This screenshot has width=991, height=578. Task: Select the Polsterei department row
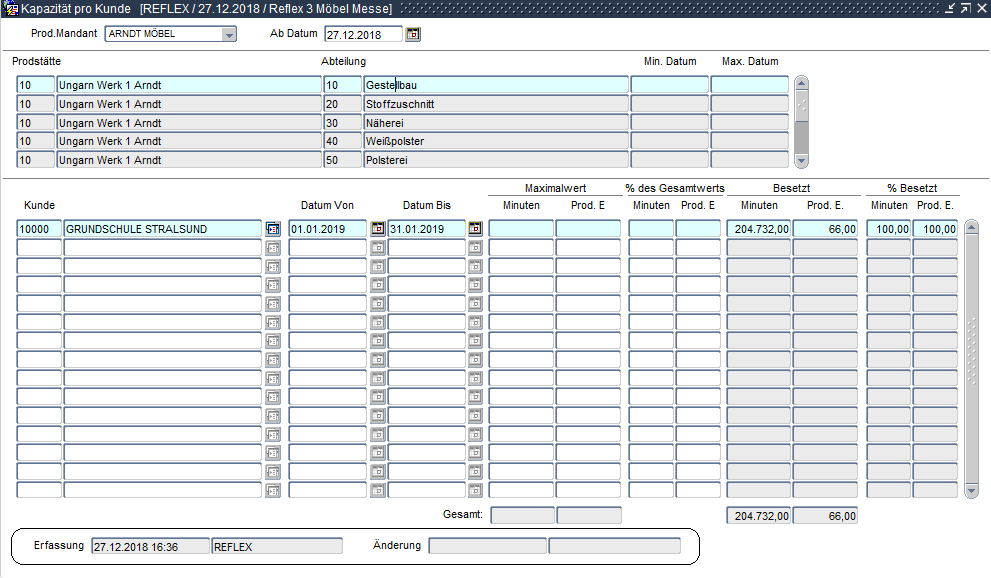click(x=496, y=160)
